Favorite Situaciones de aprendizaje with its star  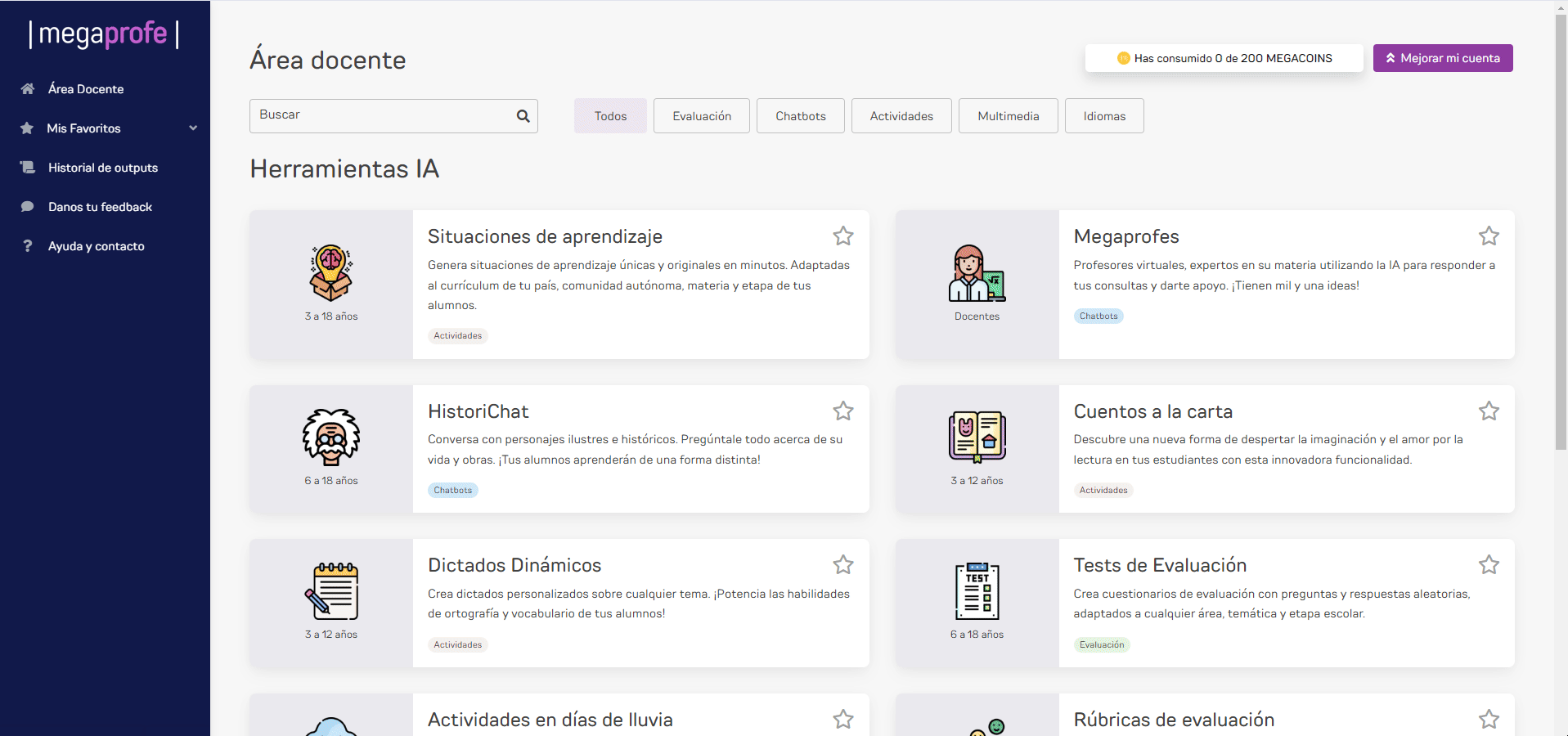coord(843,236)
